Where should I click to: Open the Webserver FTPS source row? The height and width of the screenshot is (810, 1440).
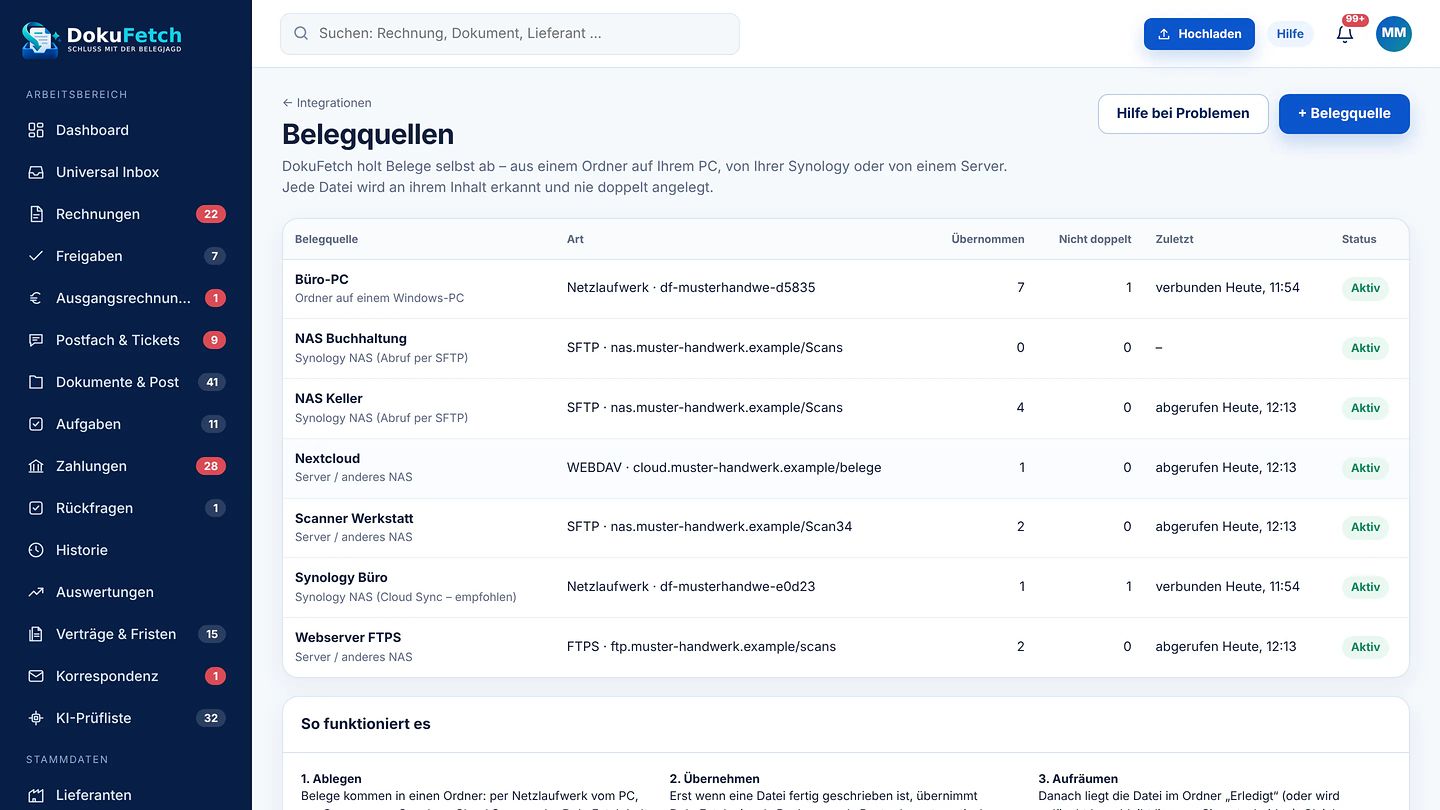(x=846, y=647)
